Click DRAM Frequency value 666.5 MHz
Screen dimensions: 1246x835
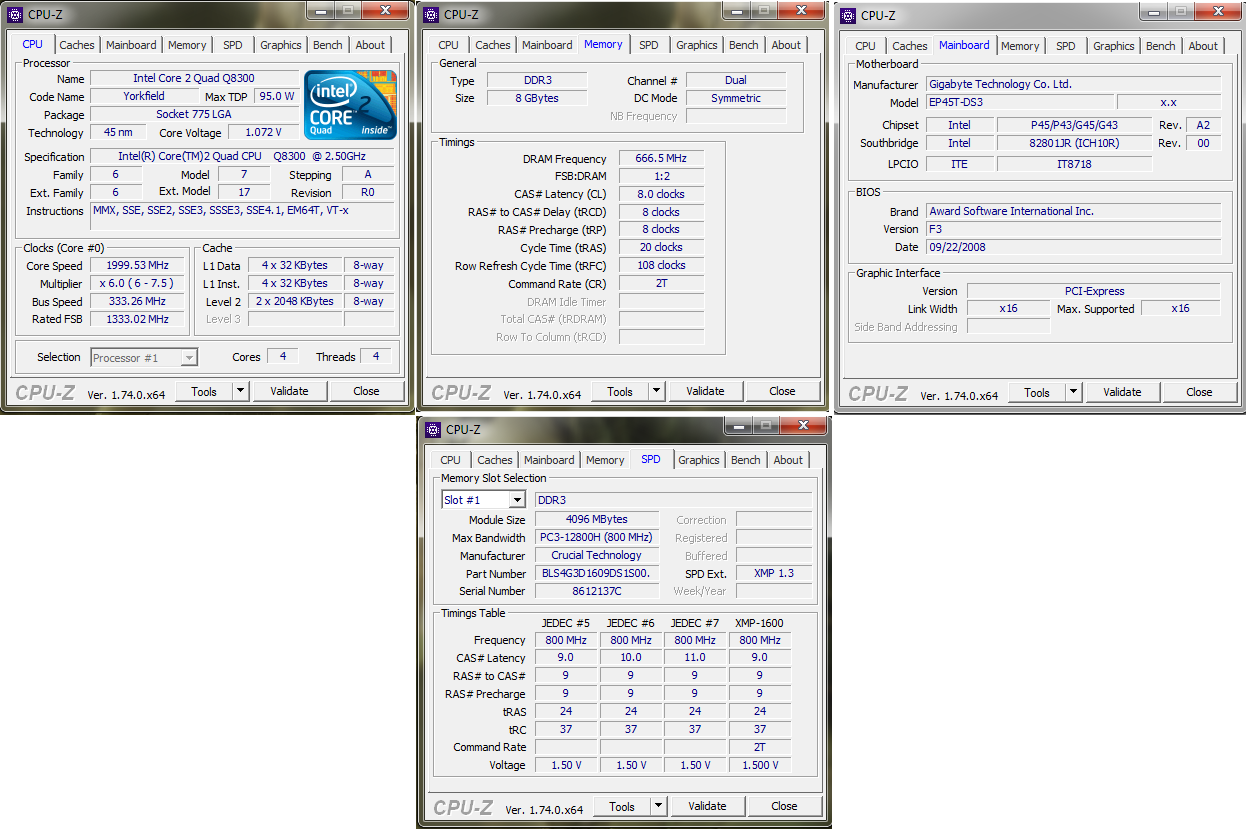pos(661,159)
